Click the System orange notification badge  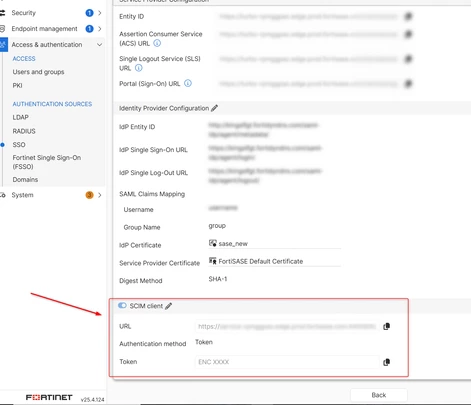89,195
